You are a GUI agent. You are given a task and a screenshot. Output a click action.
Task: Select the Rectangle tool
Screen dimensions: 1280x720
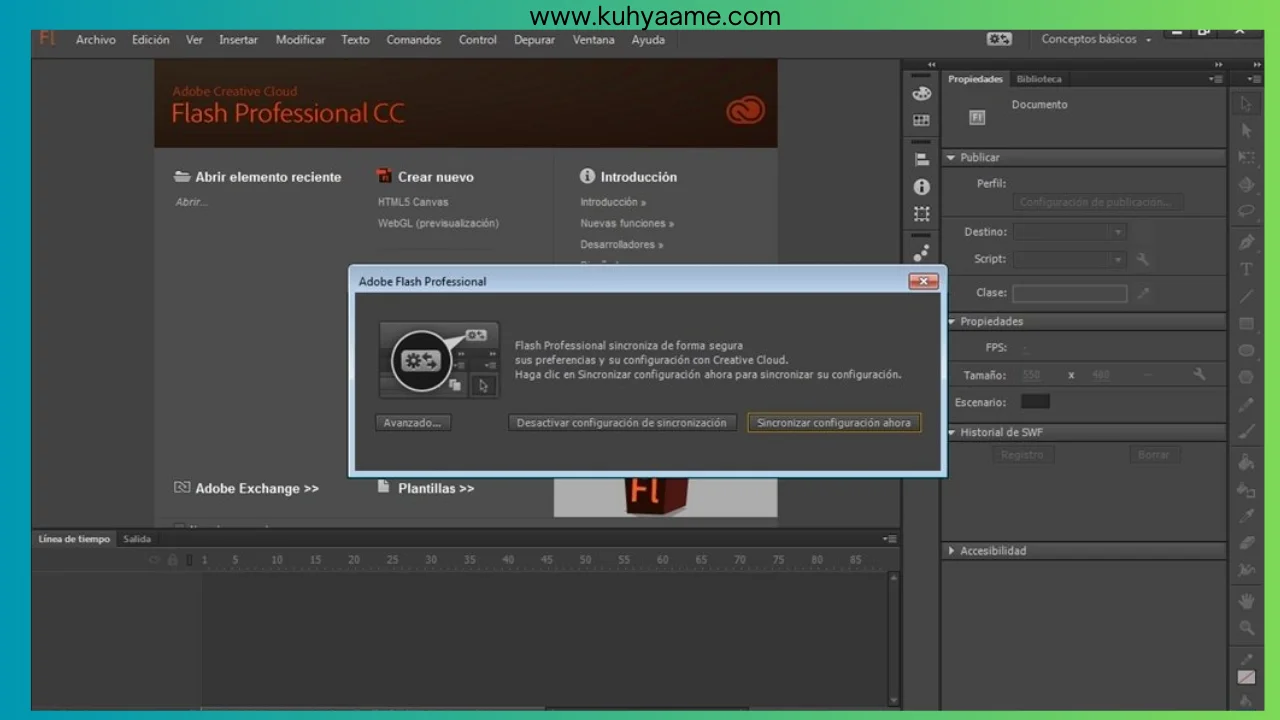1246,324
